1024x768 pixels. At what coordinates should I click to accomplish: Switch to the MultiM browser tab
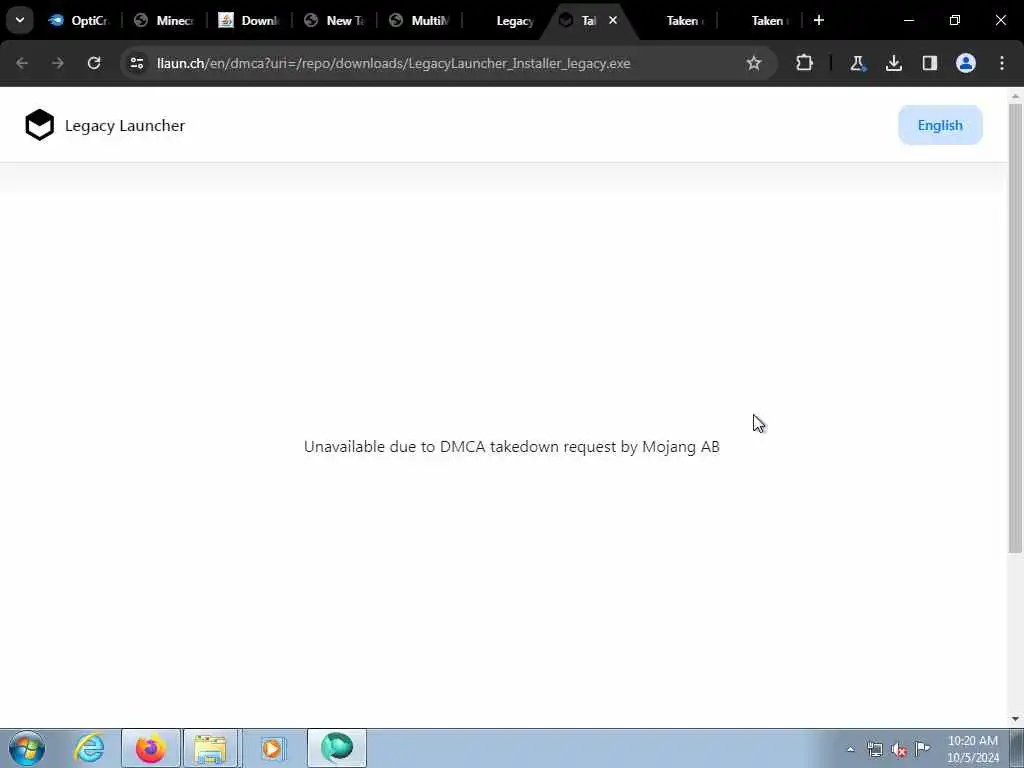[x=419, y=20]
